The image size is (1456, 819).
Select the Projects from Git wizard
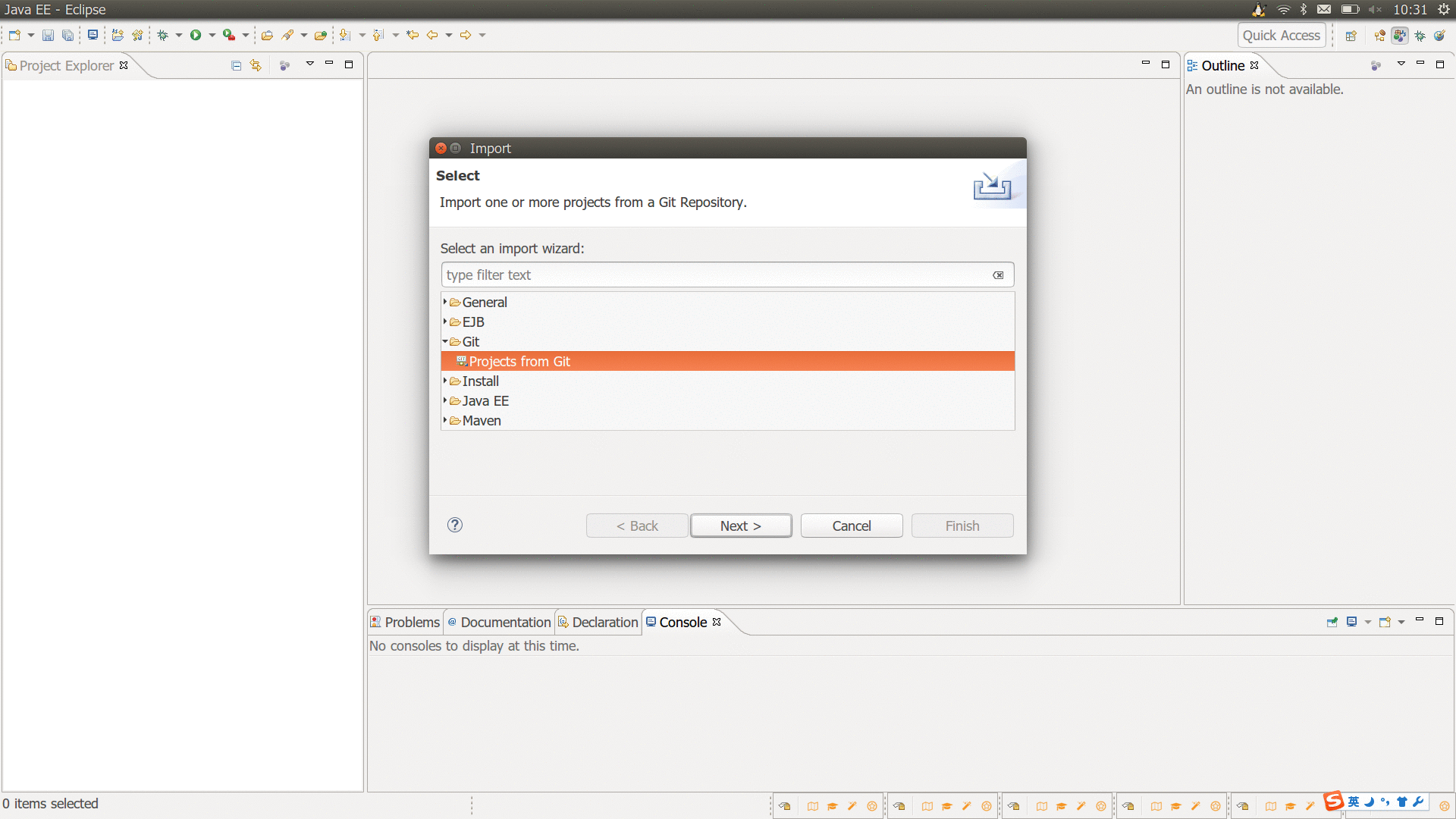click(728, 362)
